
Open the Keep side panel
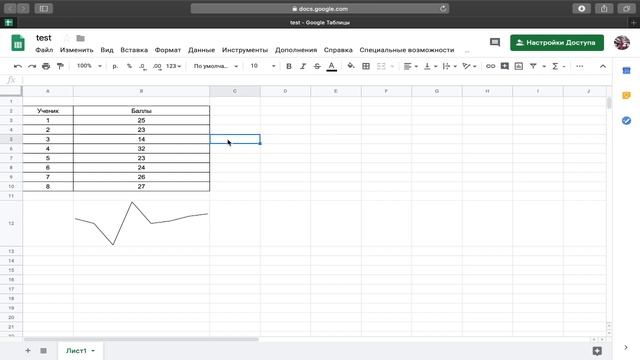pos(627,96)
